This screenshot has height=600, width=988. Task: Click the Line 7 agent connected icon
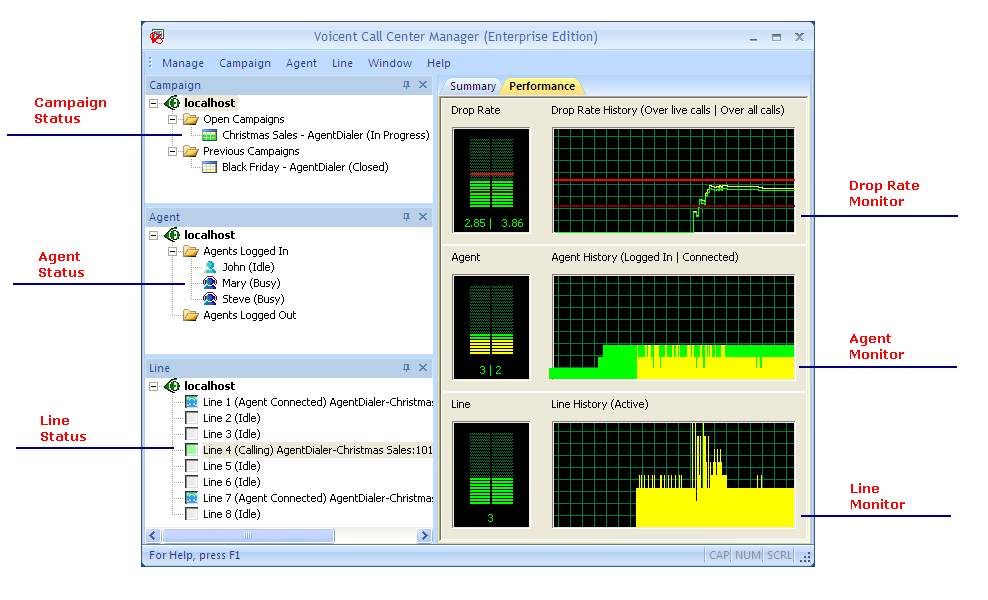click(x=191, y=498)
